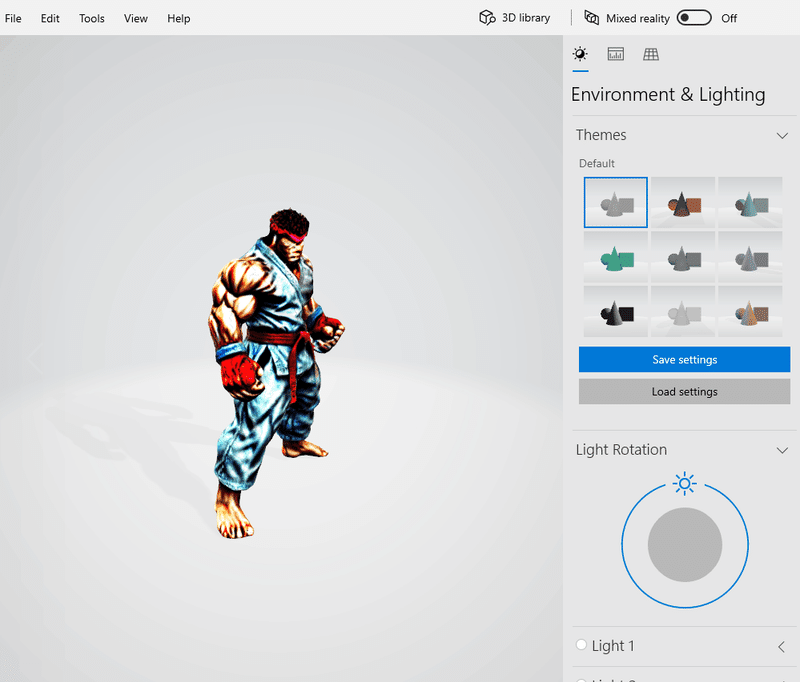Select the radio button next to Light 1
Image resolution: width=800 pixels, height=682 pixels.
580,646
